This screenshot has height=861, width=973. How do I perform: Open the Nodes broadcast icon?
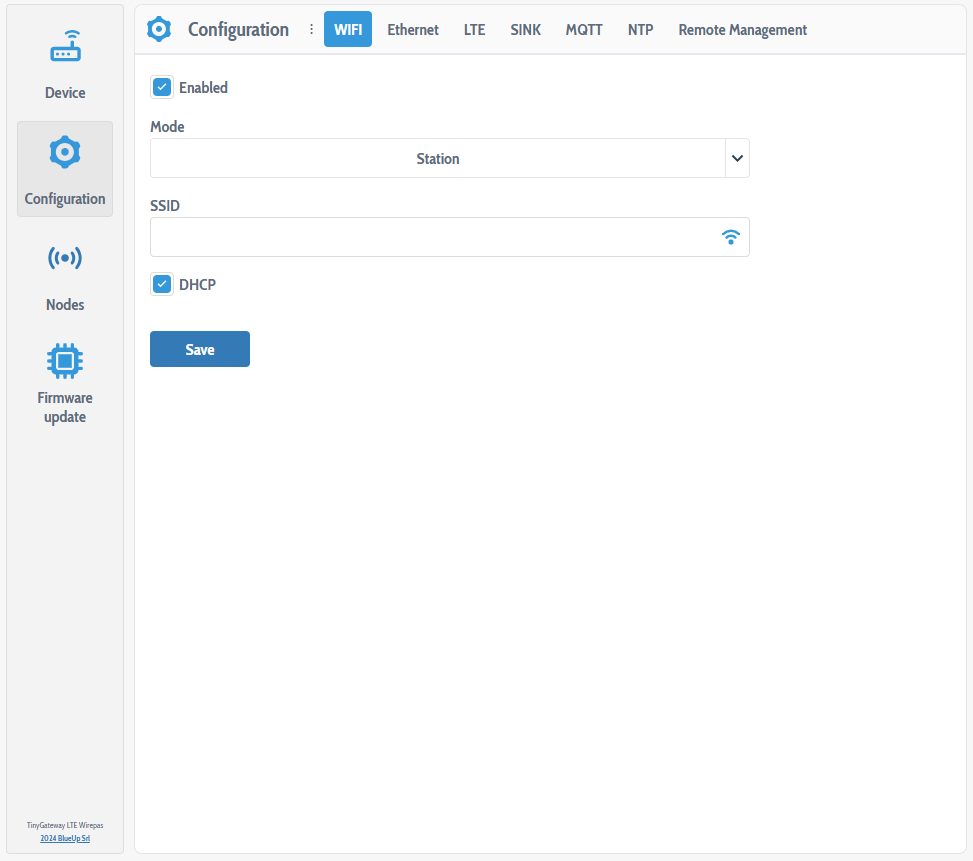click(x=65, y=259)
